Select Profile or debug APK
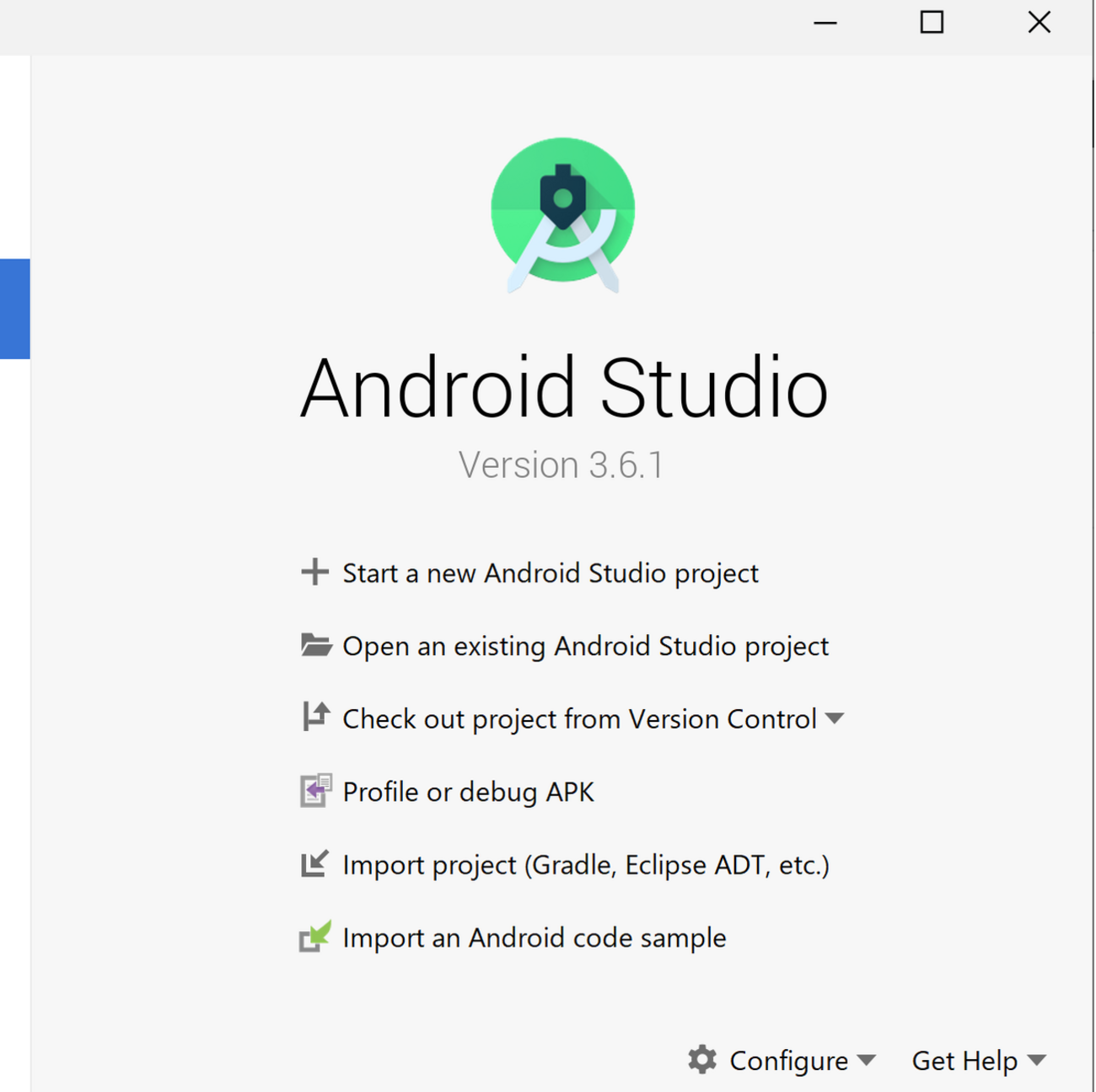Image resolution: width=1096 pixels, height=1092 pixels. (x=468, y=791)
